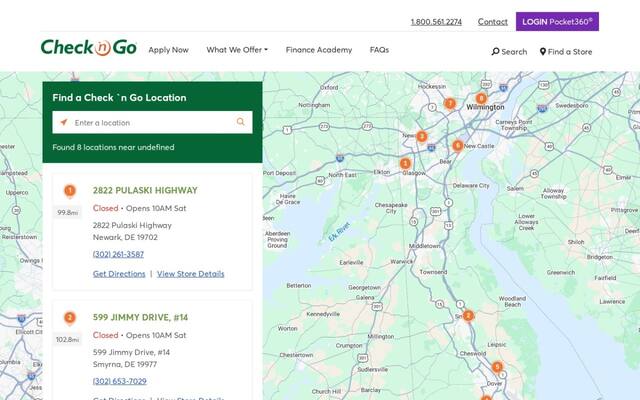
Task: Click pin icon 2 on Jimmy Drive card
Action: coord(70,318)
